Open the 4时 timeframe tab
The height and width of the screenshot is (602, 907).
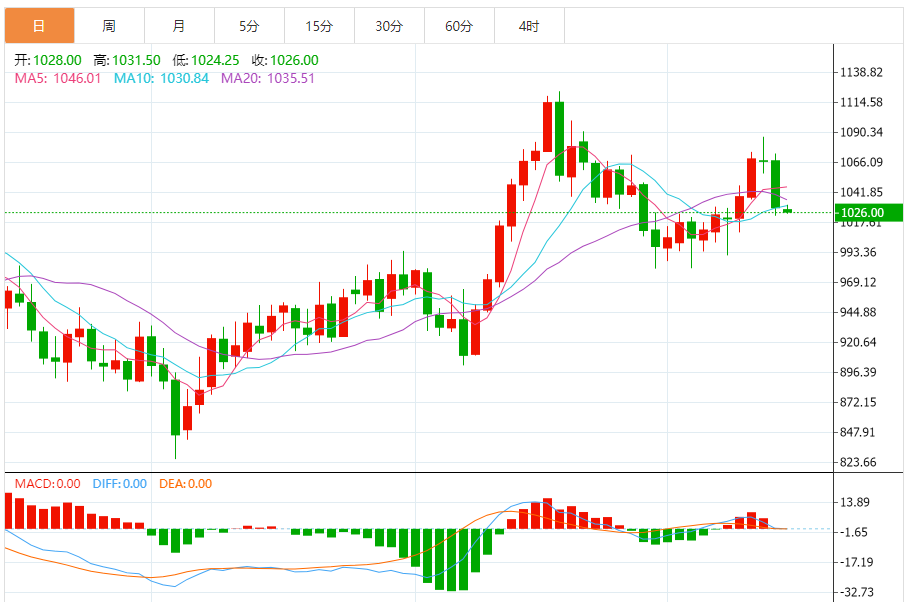(x=529, y=26)
